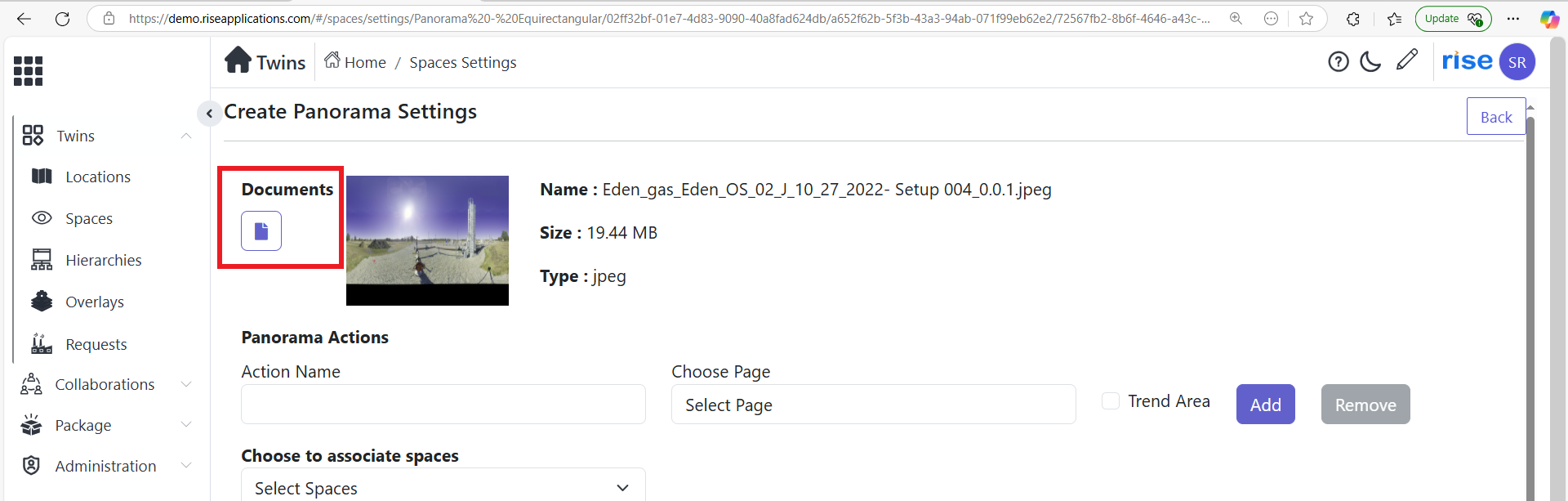Open the browser three-dots settings menu
Image resolution: width=1568 pixels, height=501 pixels.
coord(1513,18)
